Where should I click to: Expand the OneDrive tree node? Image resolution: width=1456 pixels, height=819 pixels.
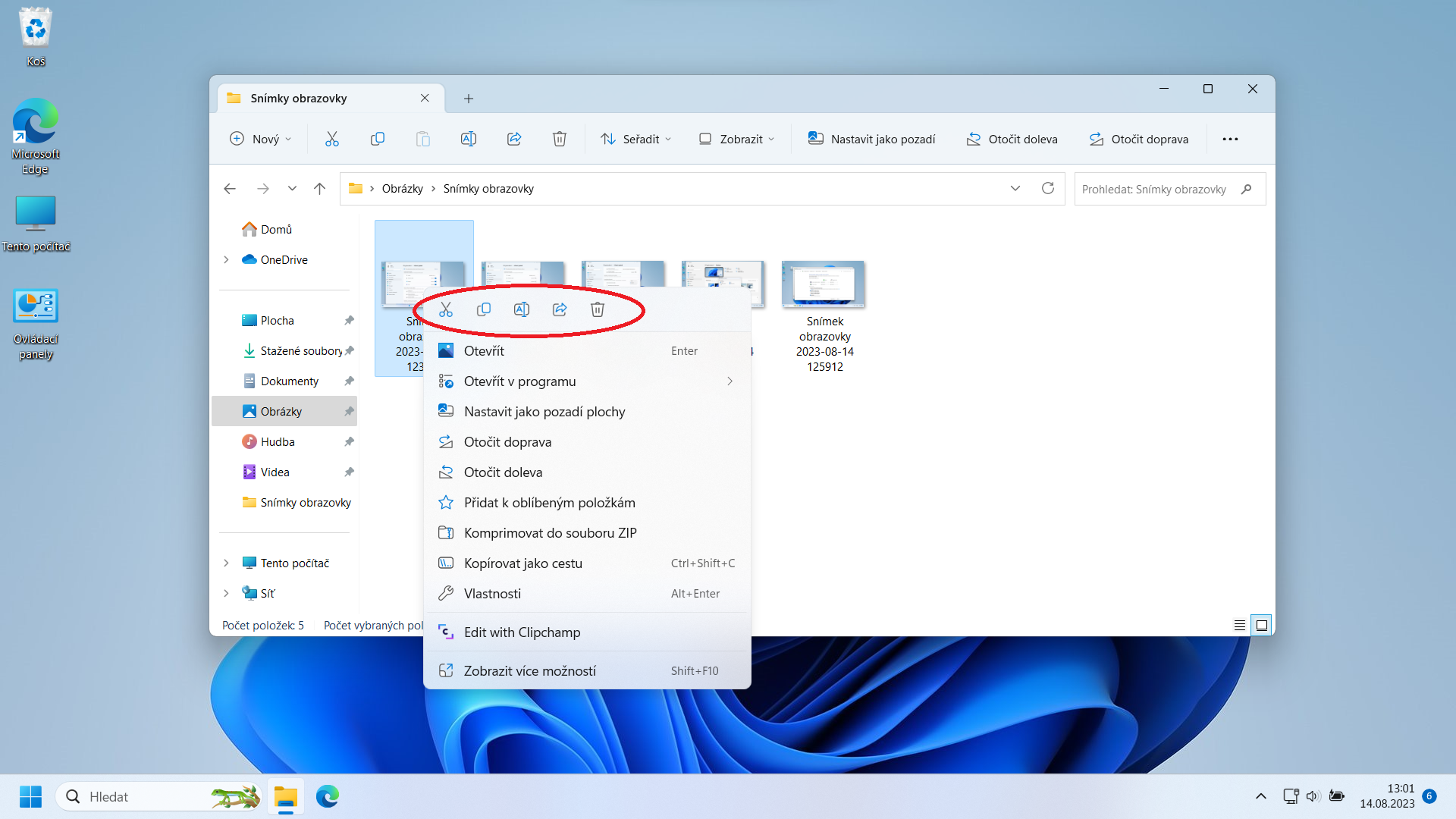[226, 260]
